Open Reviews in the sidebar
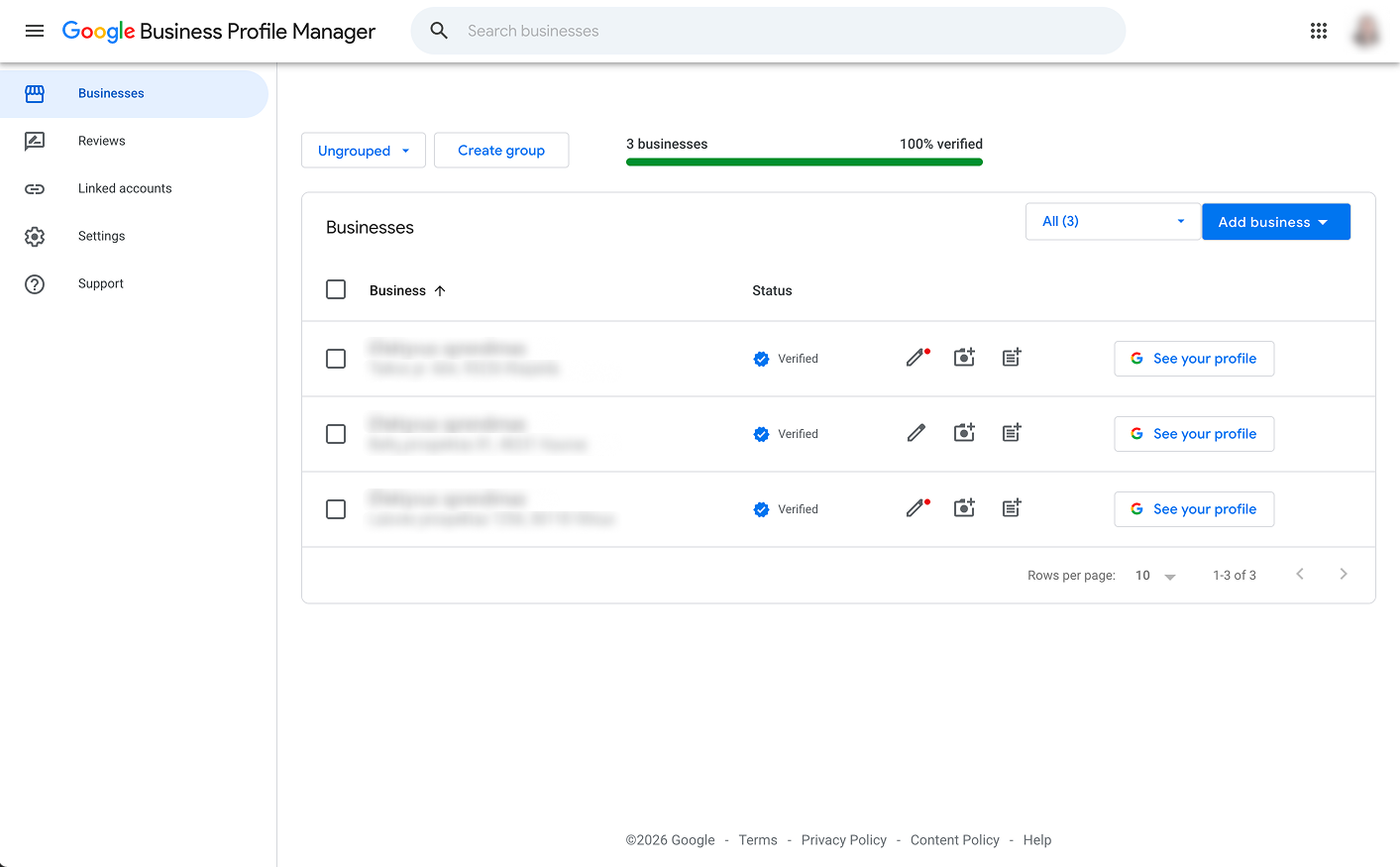Viewport: 1400px width, 867px height. [134, 141]
